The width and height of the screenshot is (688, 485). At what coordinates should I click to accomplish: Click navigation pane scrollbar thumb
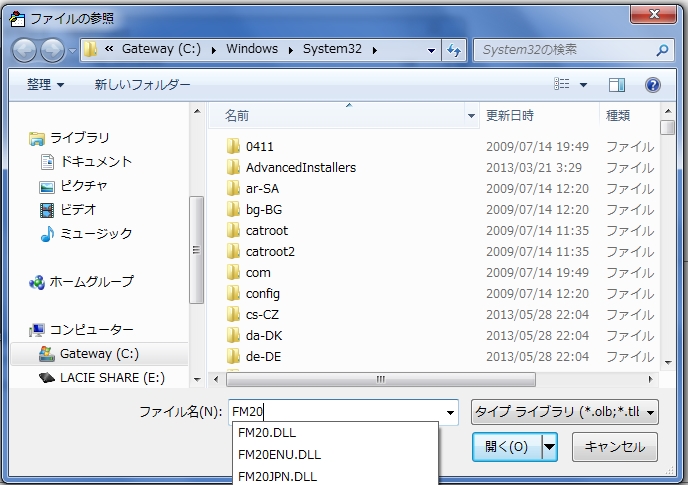pyautogui.click(x=196, y=250)
